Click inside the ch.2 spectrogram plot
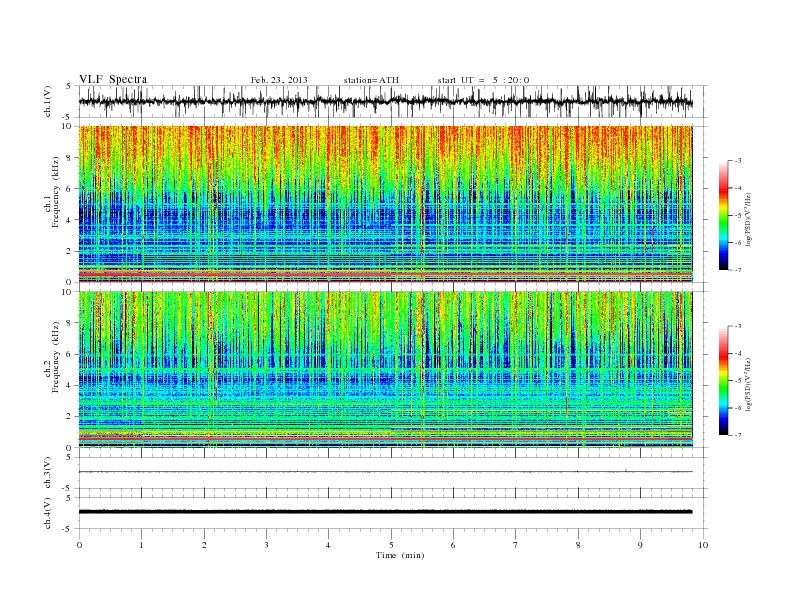792x612 pixels. (385, 369)
